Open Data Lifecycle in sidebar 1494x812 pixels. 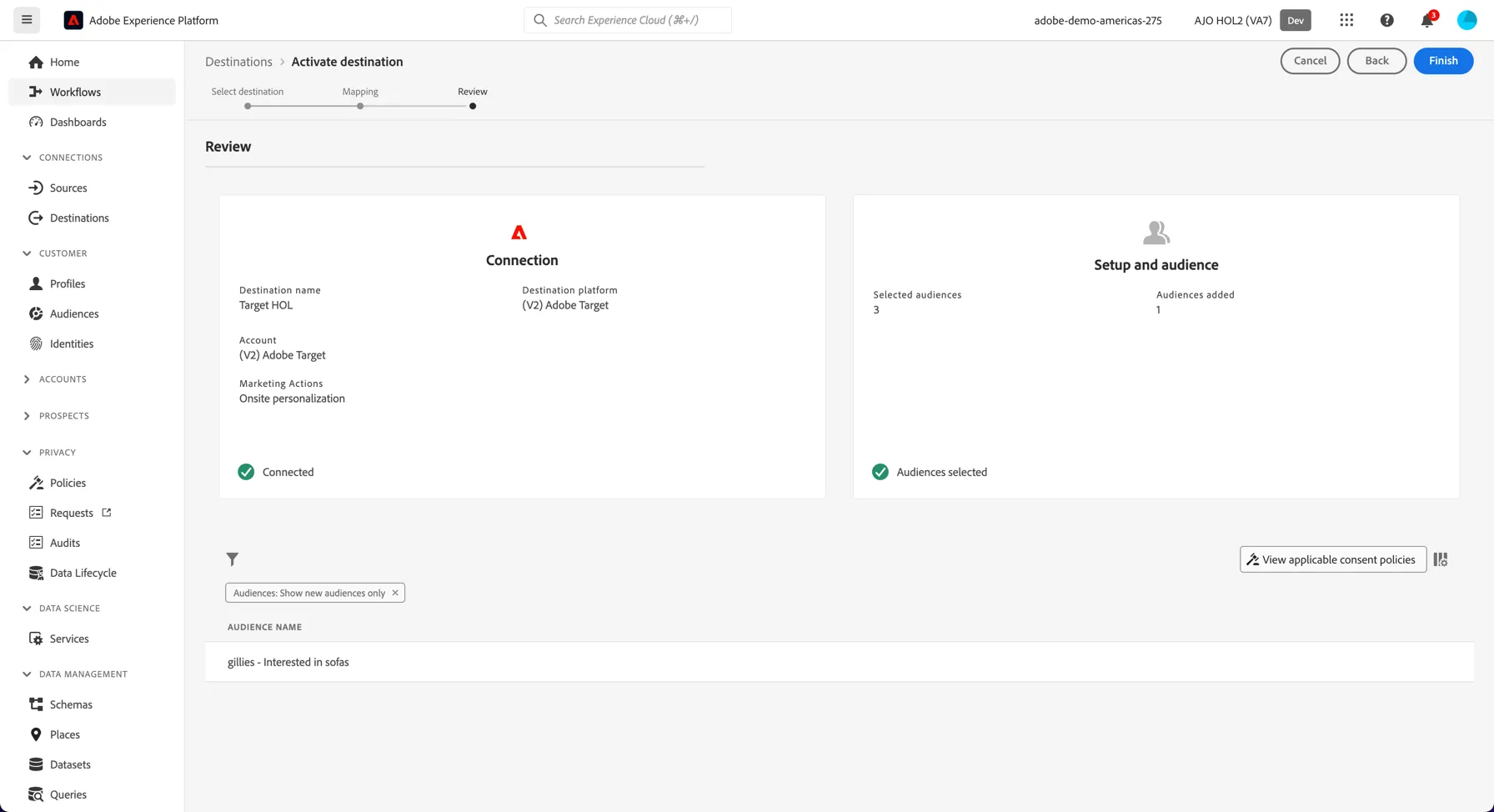92,573
